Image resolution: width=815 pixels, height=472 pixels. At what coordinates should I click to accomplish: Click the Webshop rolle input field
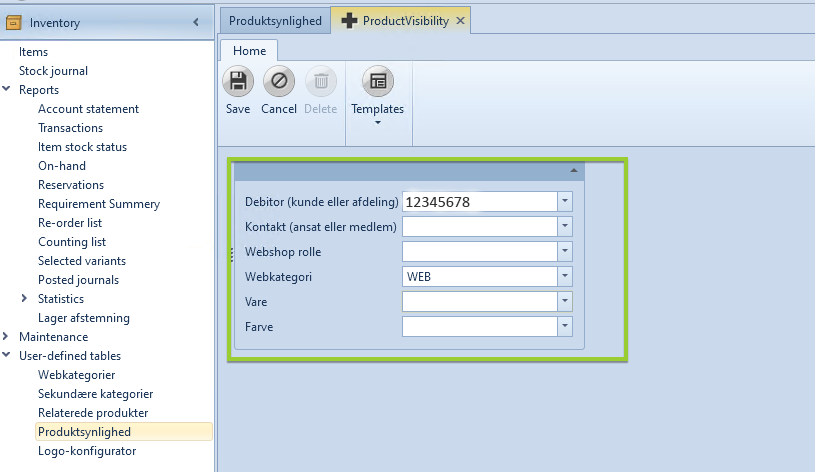click(480, 252)
